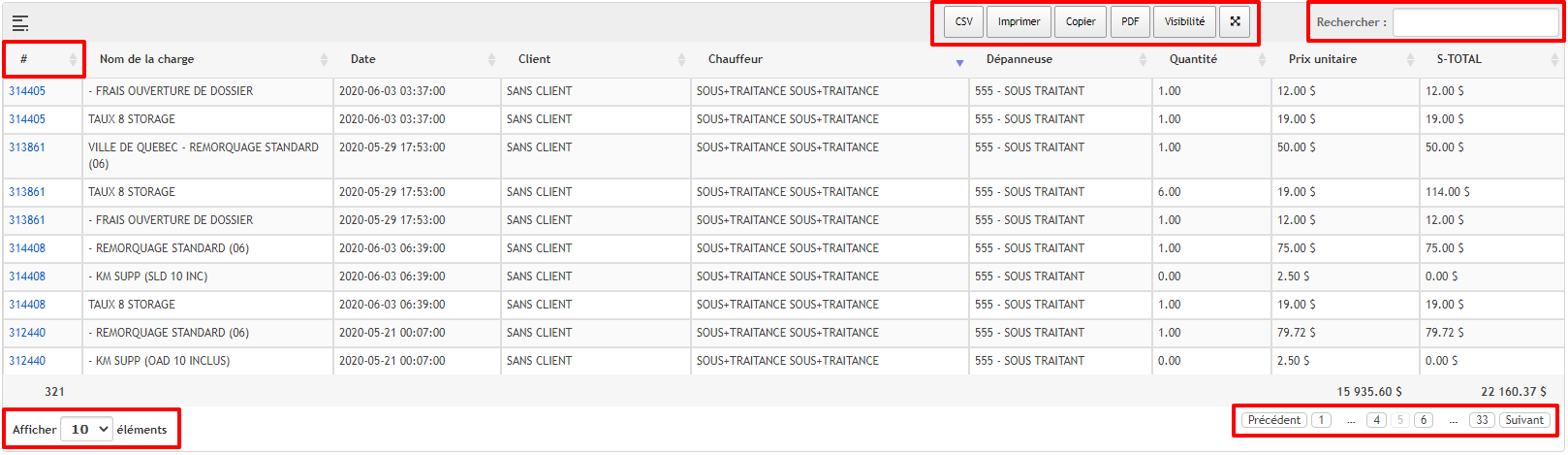Open the hamburger menu icon

pyautogui.click(x=20, y=23)
